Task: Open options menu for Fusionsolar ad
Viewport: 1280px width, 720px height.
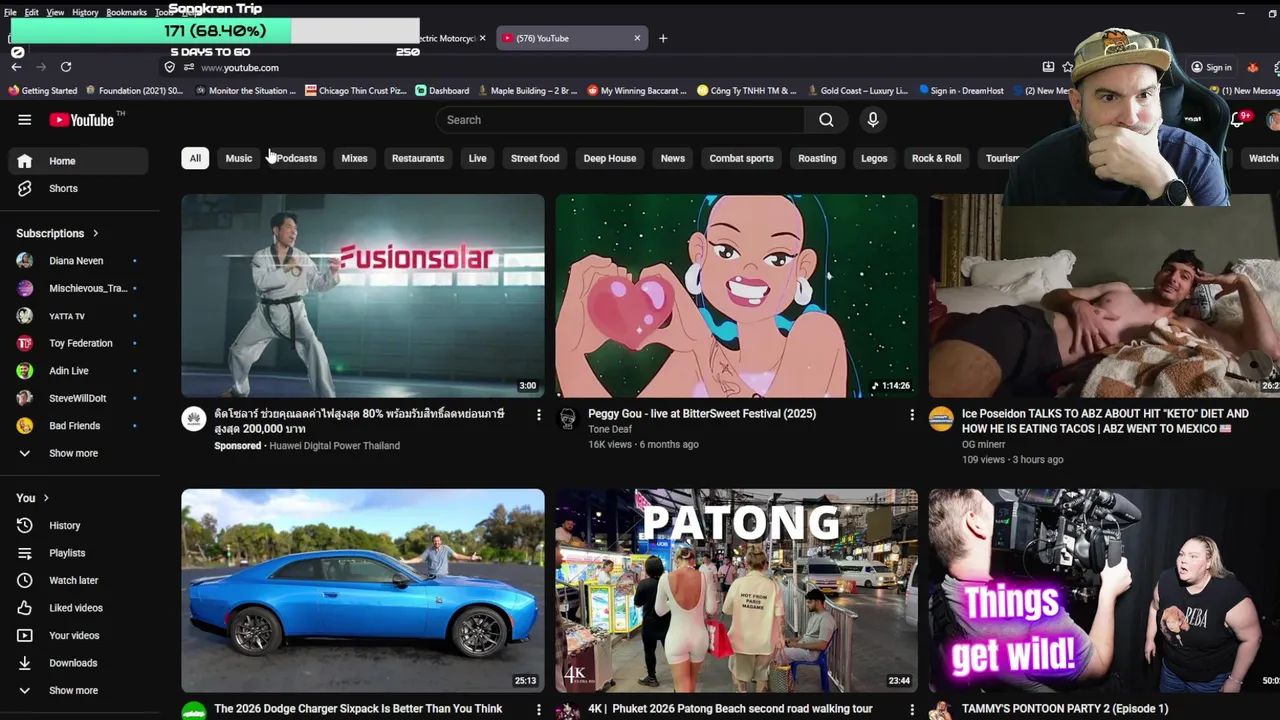Action: pyautogui.click(x=538, y=414)
